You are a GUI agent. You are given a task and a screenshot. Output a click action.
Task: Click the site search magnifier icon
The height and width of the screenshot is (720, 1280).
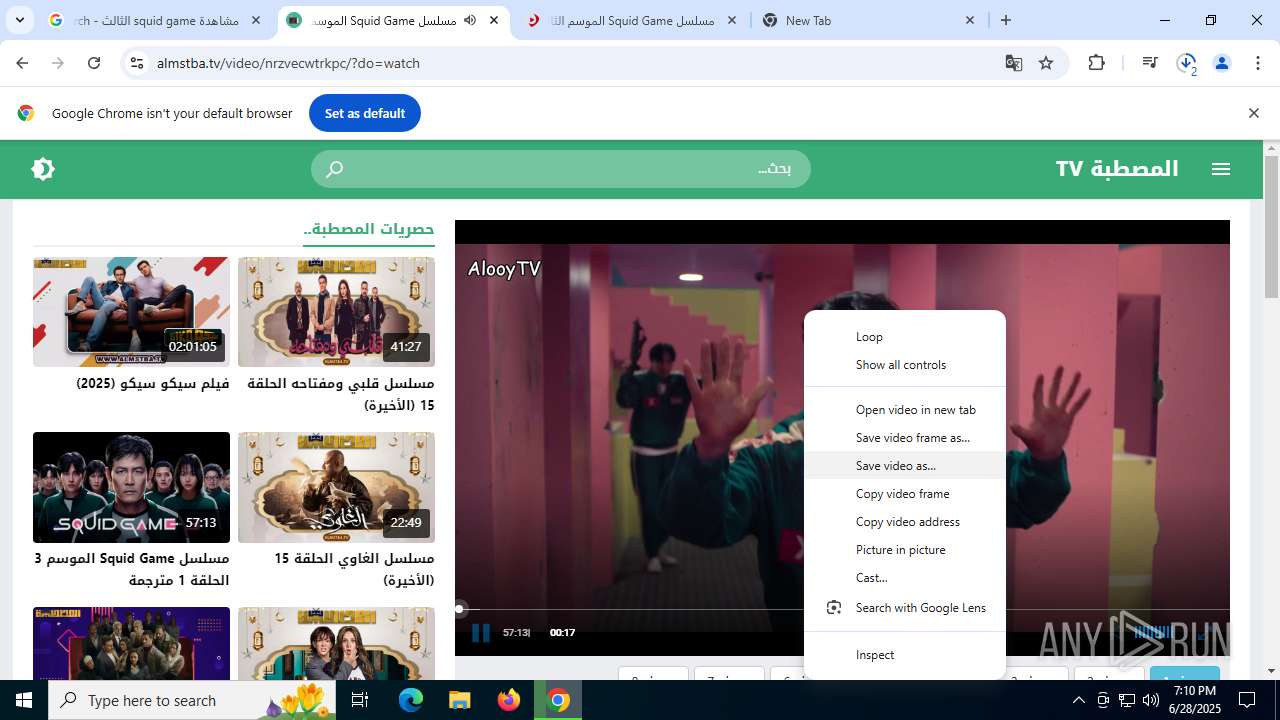point(335,169)
